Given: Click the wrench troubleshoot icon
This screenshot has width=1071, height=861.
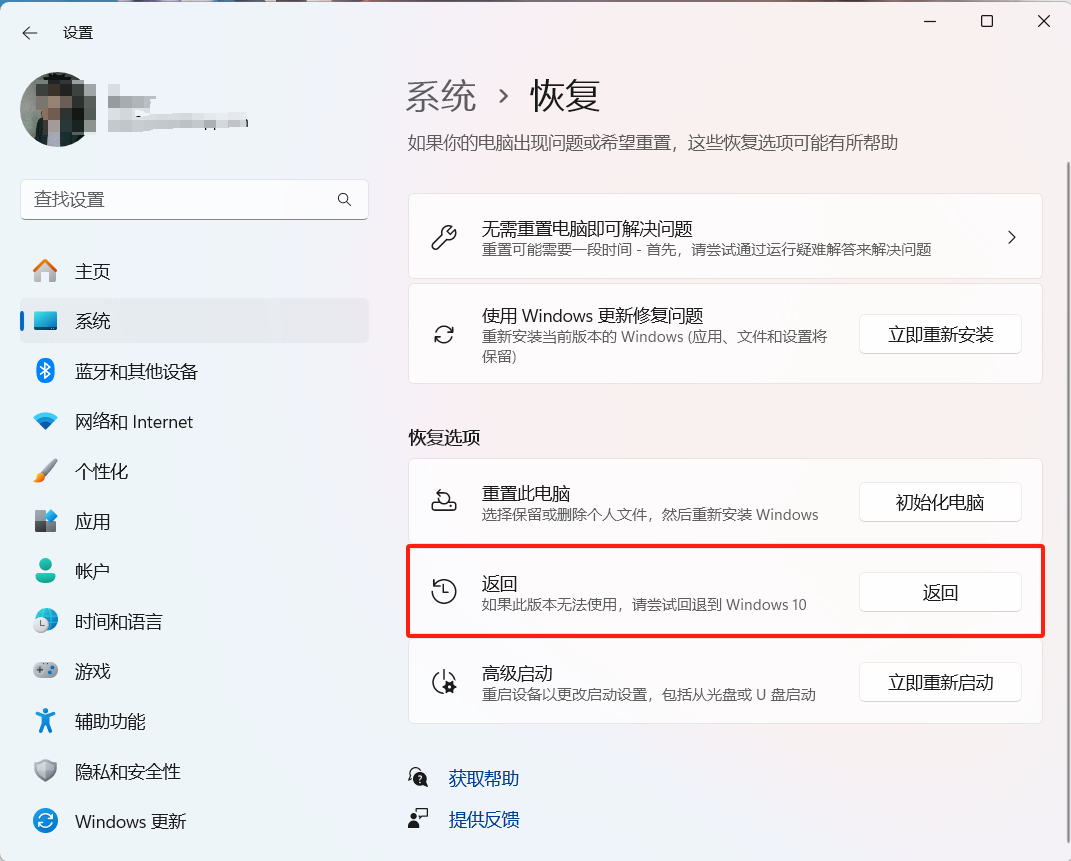Looking at the screenshot, I should (444, 237).
